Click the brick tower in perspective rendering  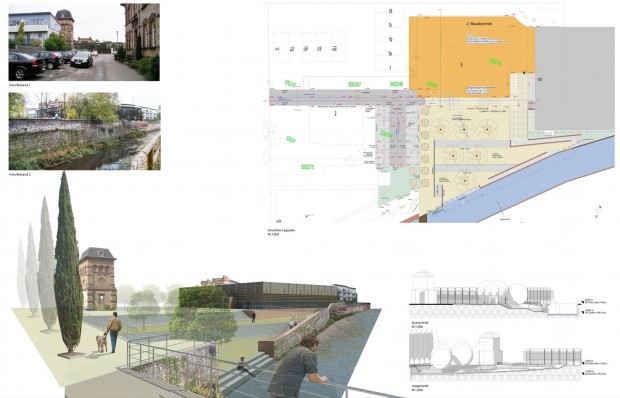(98, 278)
